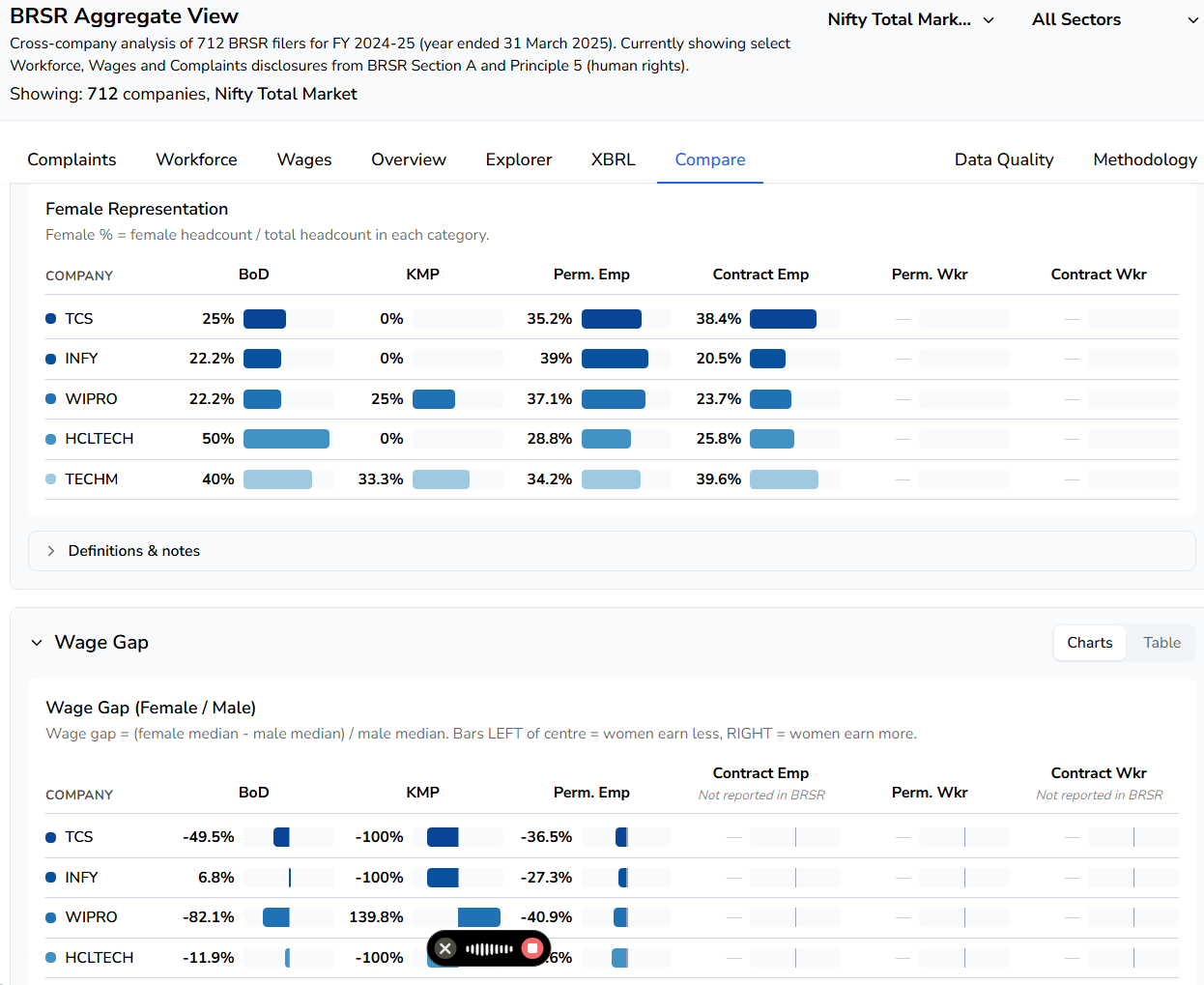Screen dimensions: 1204x985
Task: Collapse the Wage Gap section chevron
Action: tap(37, 643)
